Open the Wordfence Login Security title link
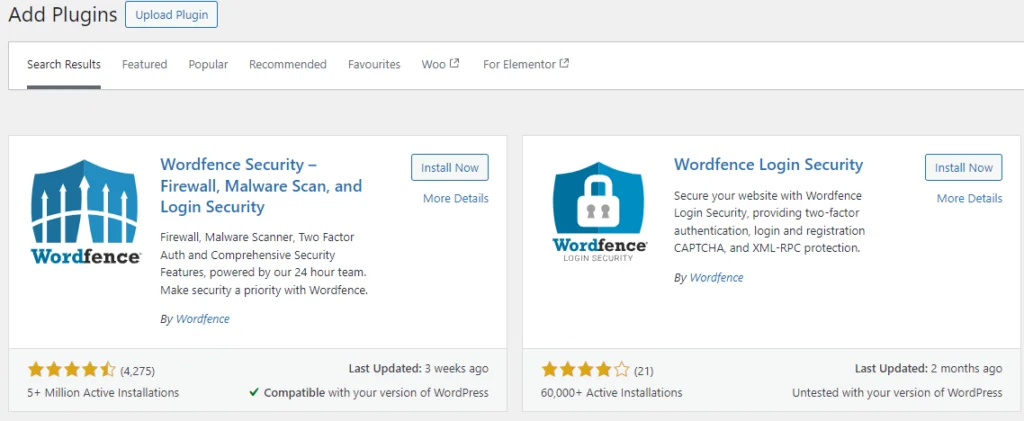 coord(769,164)
